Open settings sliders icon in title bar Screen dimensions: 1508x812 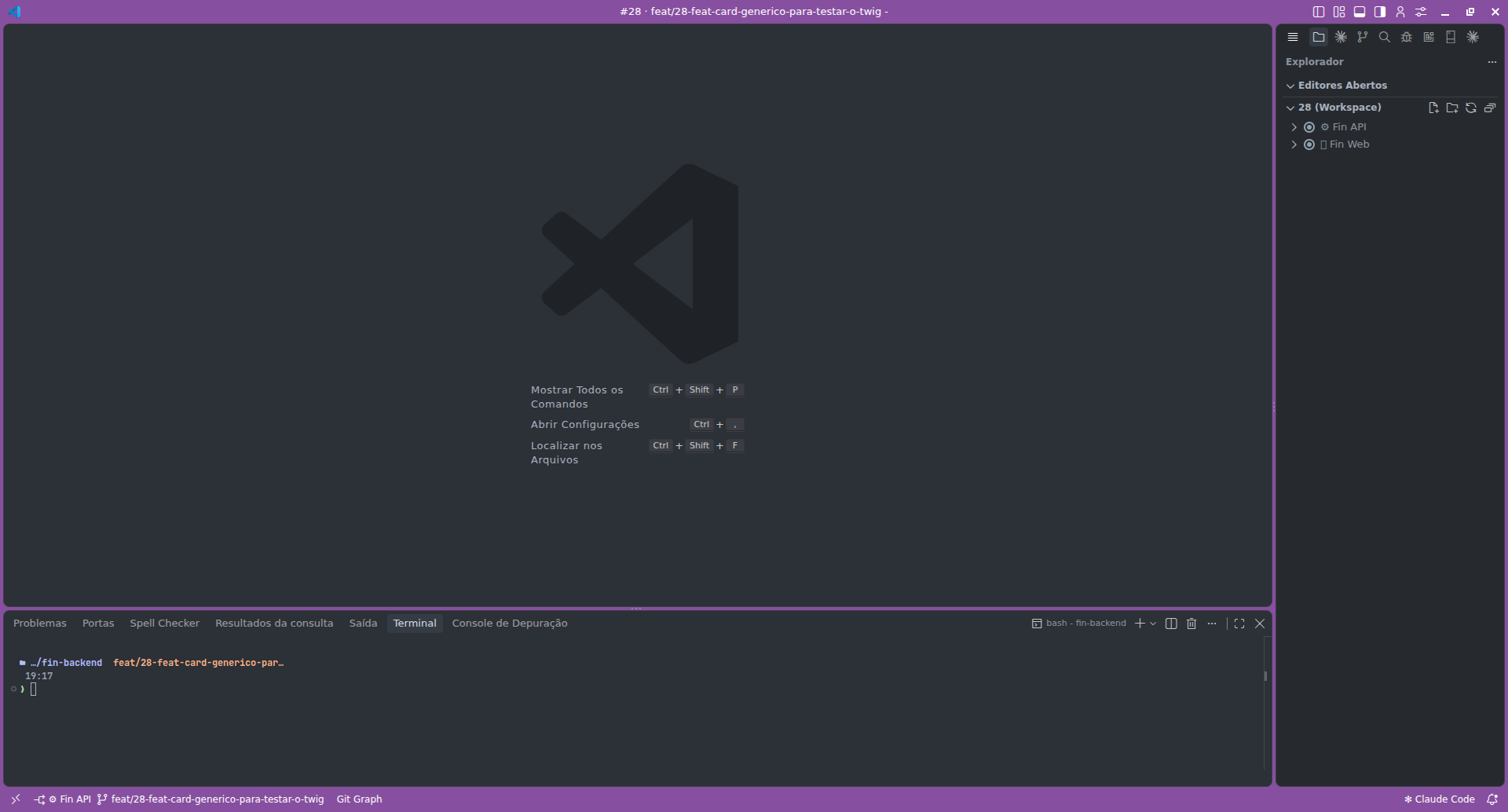point(1421,12)
